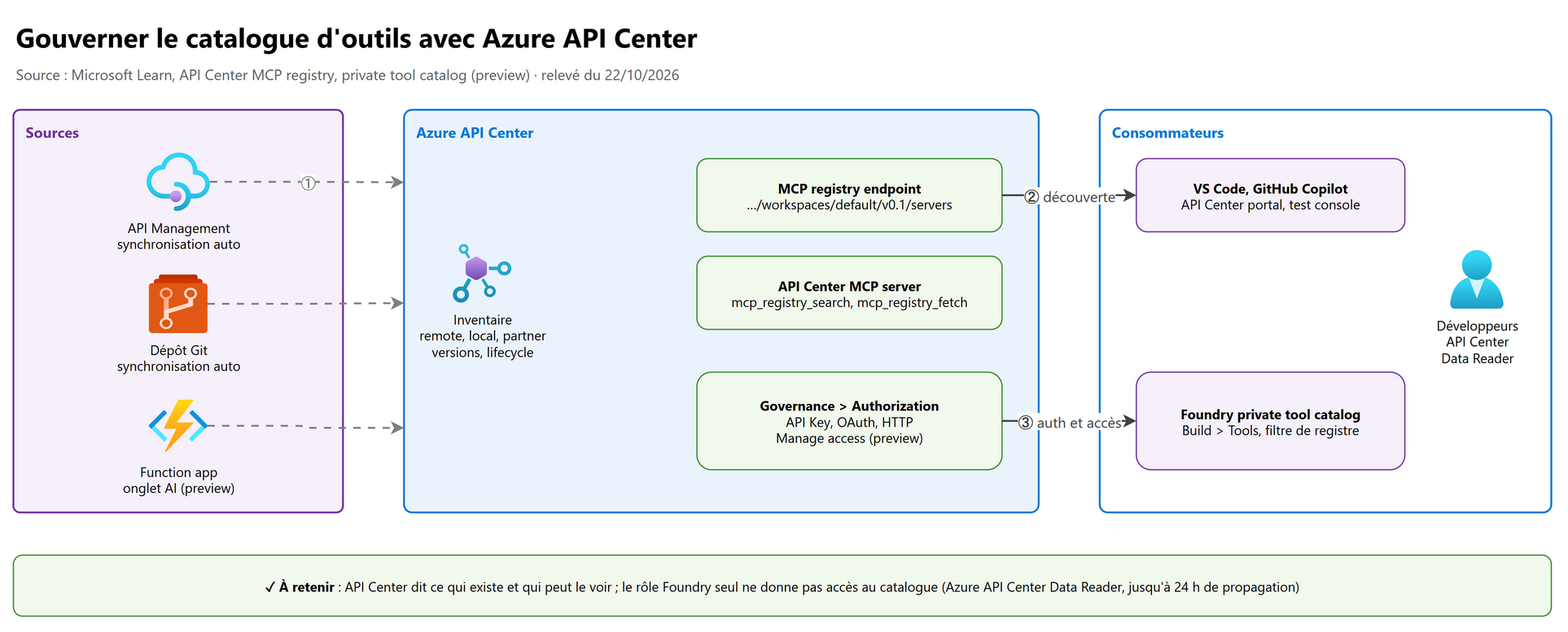
Task: Click "synchronisation auto" under API Management
Action: [178, 244]
